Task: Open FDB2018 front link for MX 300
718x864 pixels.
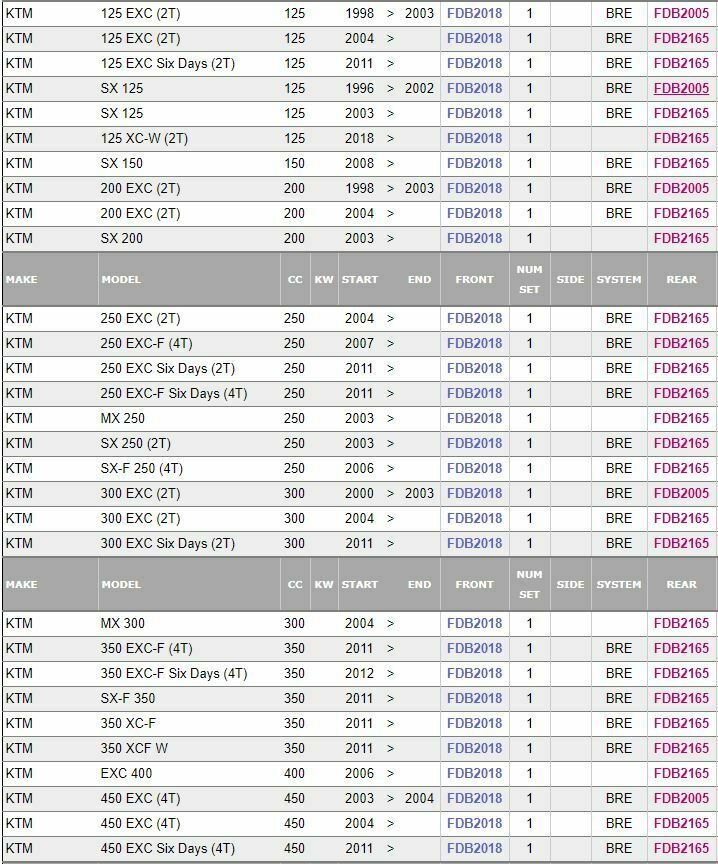Action: (474, 623)
